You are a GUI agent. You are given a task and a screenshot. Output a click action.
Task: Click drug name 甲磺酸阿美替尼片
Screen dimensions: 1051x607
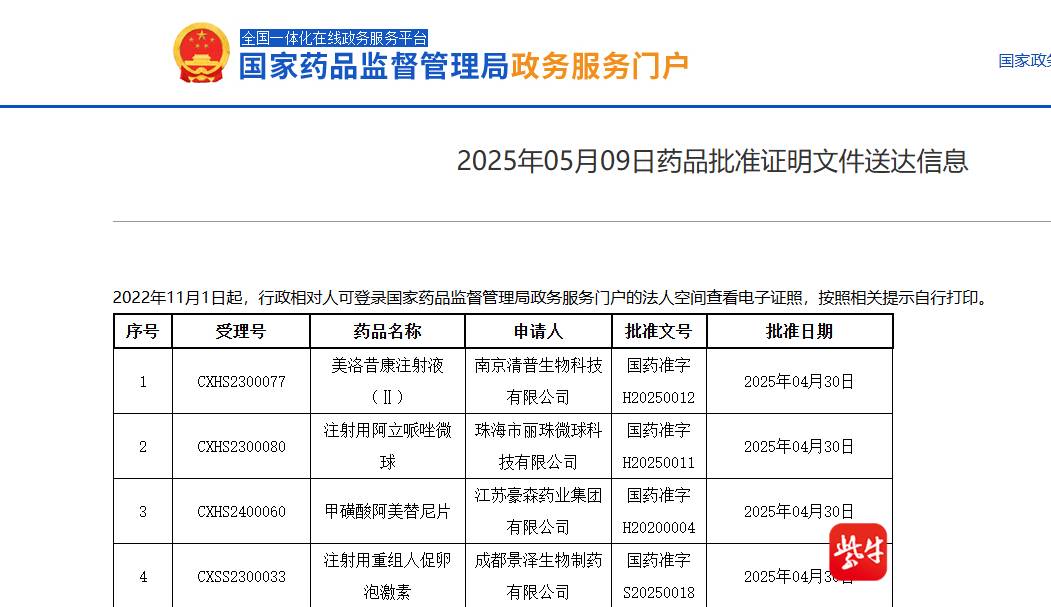tap(387, 512)
